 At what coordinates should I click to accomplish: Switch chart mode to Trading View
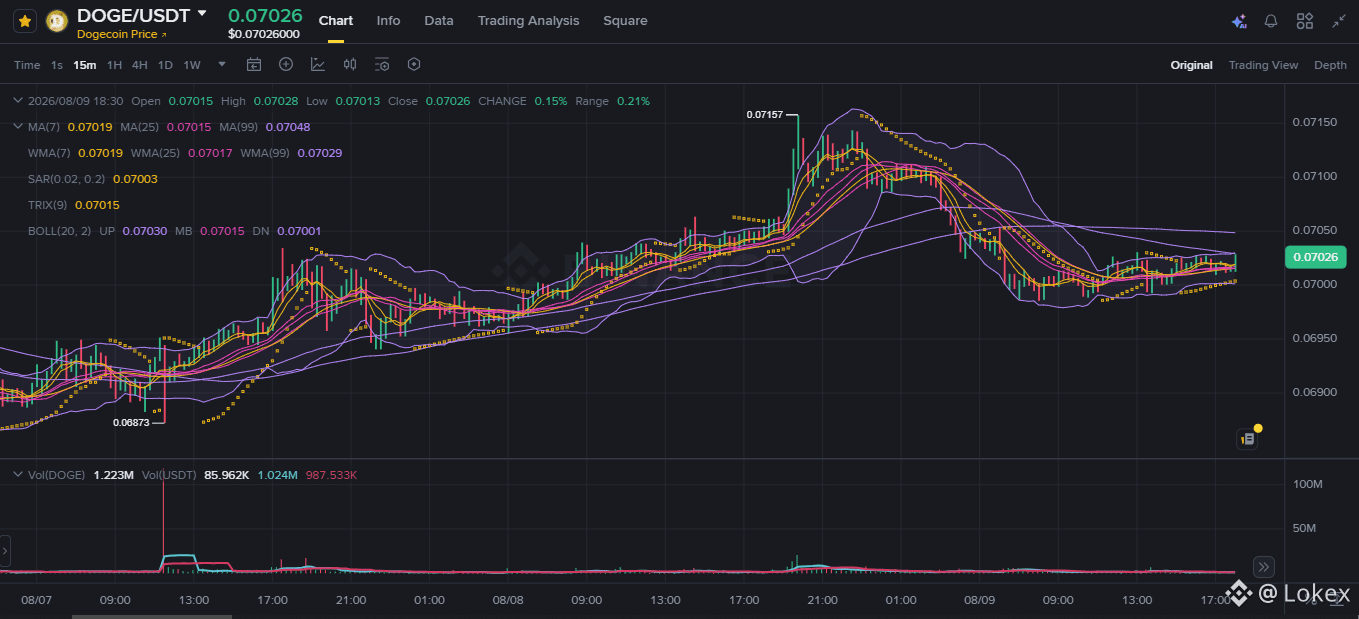(1263, 65)
